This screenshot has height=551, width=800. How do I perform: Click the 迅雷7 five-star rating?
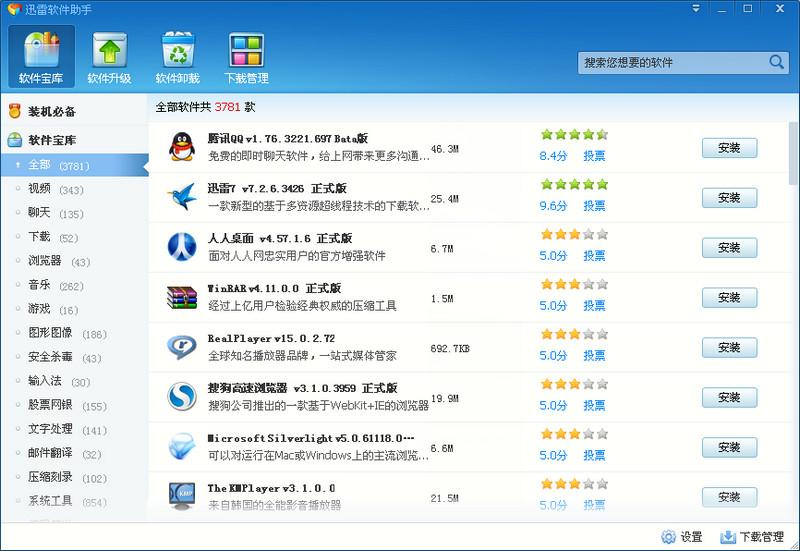[x=574, y=184]
